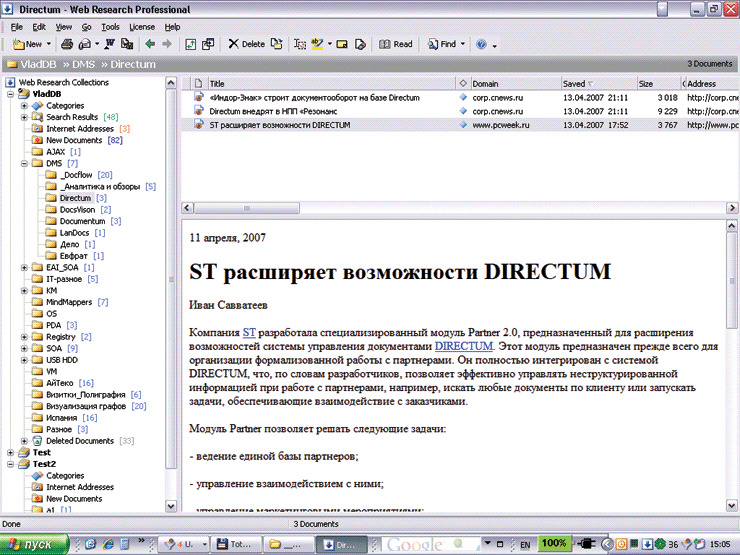Sort documents by the Domain column header
Screen dimensions: 740x555
click(515, 84)
